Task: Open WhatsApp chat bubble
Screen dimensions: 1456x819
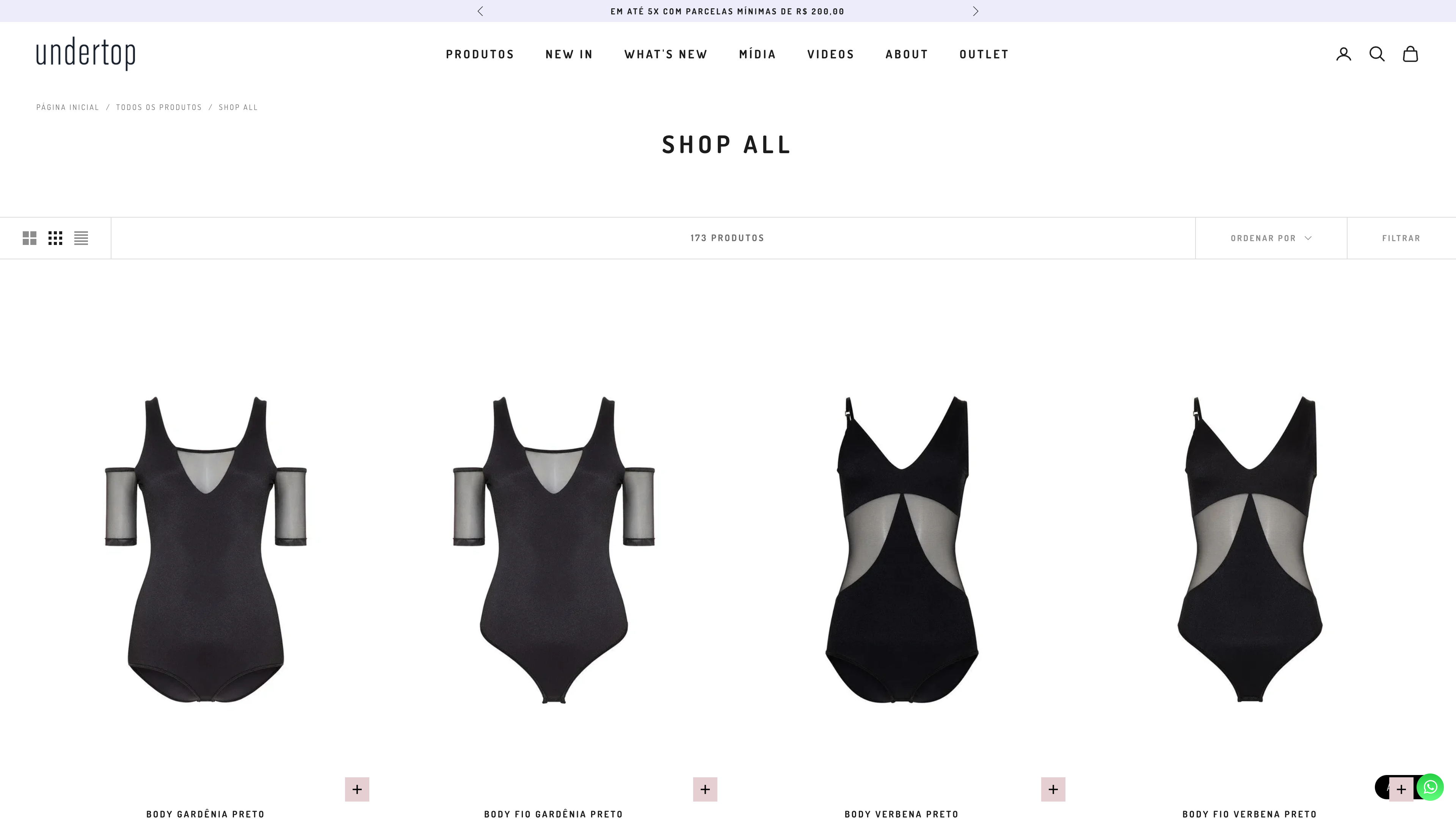Action: click(x=1430, y=787)
